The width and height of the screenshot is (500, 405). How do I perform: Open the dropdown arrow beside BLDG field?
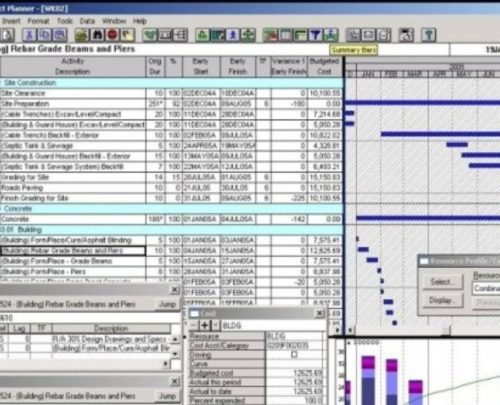(x=216, y=325)
